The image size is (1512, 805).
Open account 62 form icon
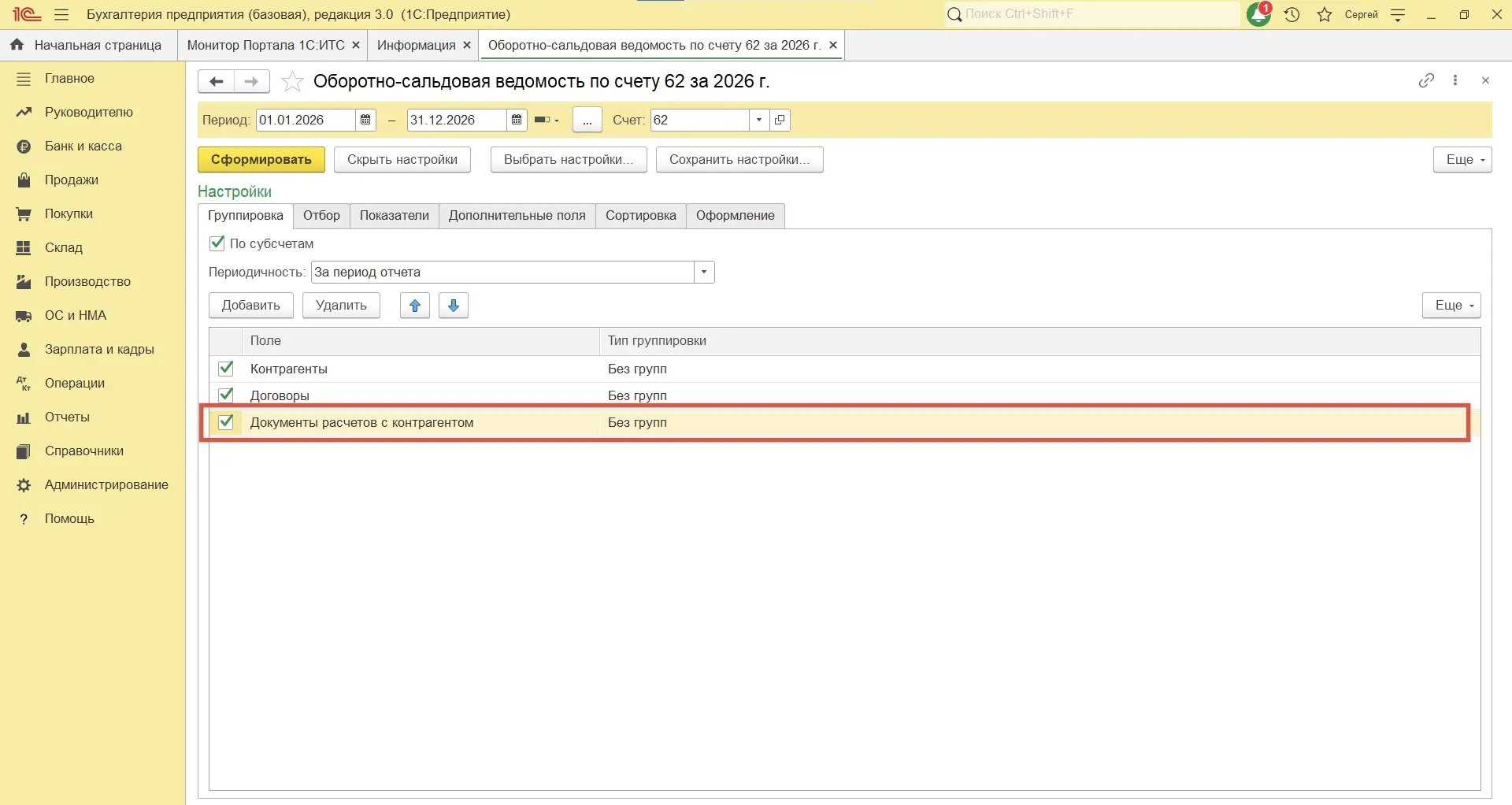click(780, 120)
